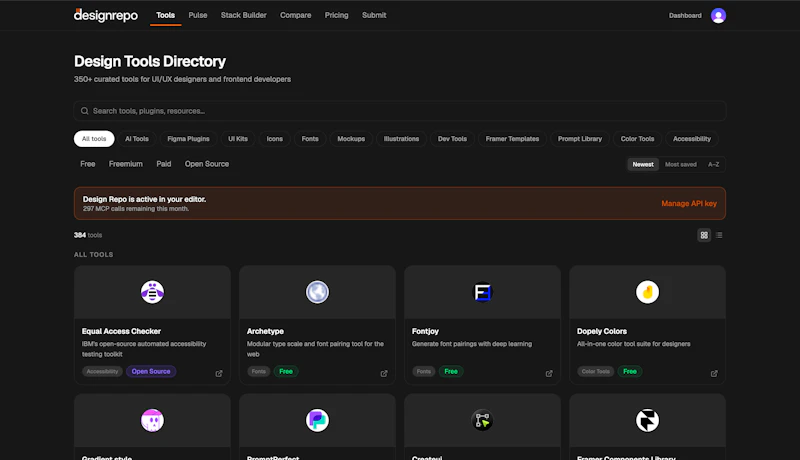Switch to list view

point(719,235)
